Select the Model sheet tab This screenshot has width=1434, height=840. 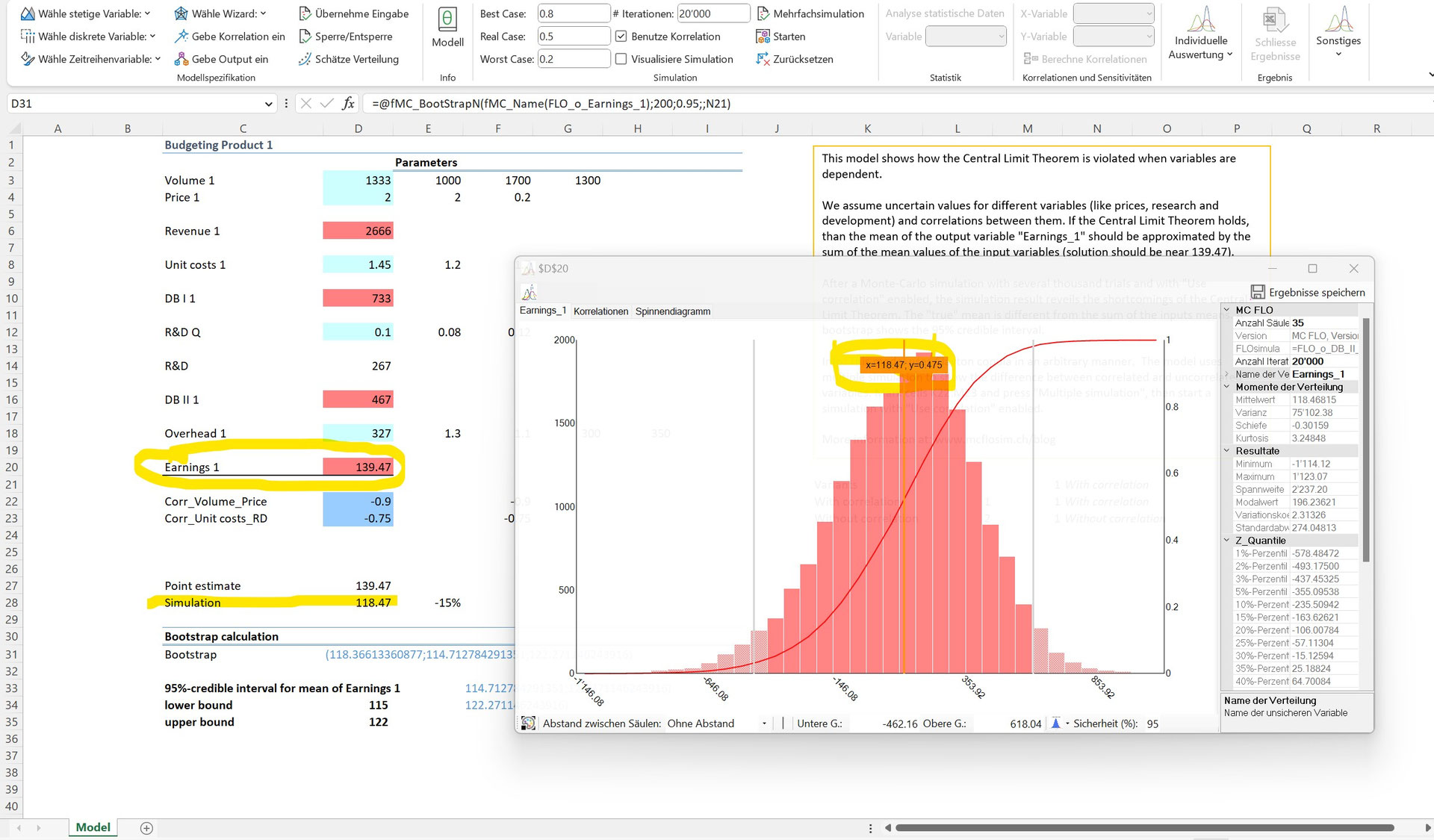click(x=93, y=827)
